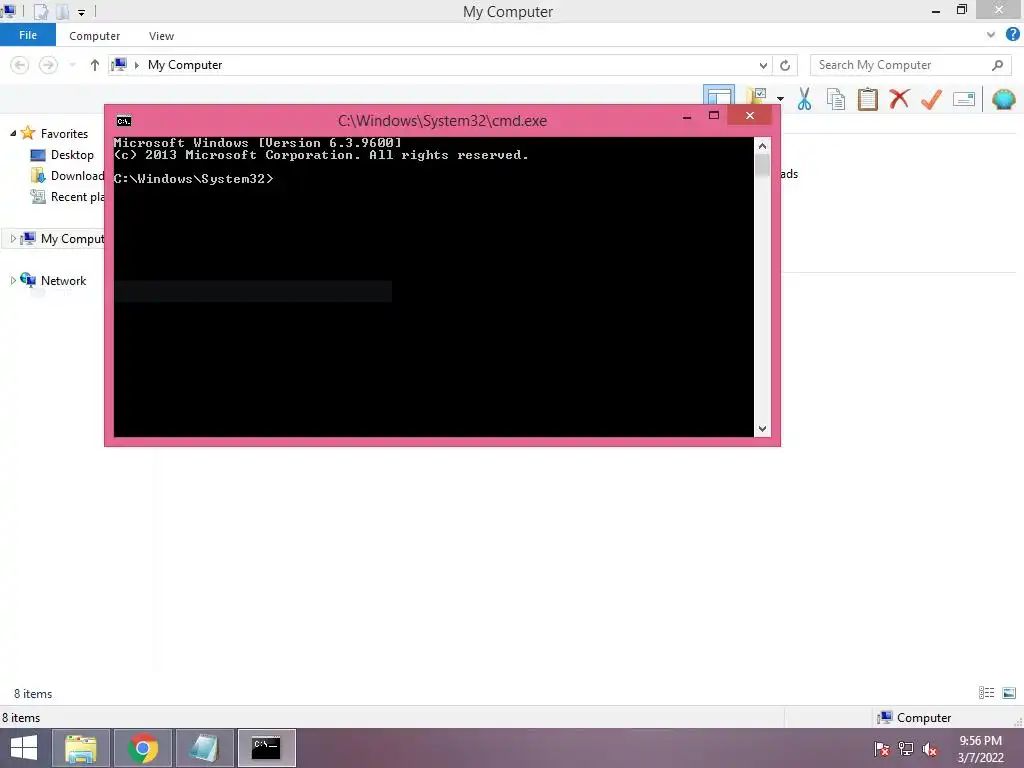Click the search magnifier icon
The height and width of the screenshot is (768, 1024).
coord(997,65)
